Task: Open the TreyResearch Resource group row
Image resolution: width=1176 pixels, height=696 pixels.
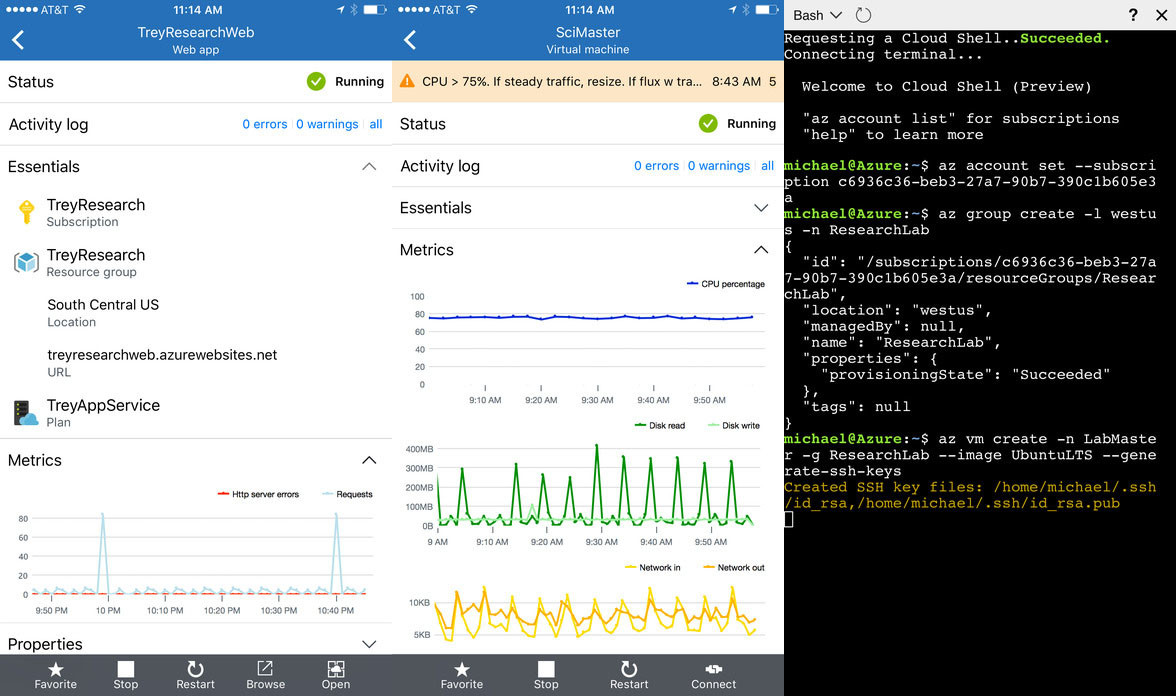Action: click(196, 262)
